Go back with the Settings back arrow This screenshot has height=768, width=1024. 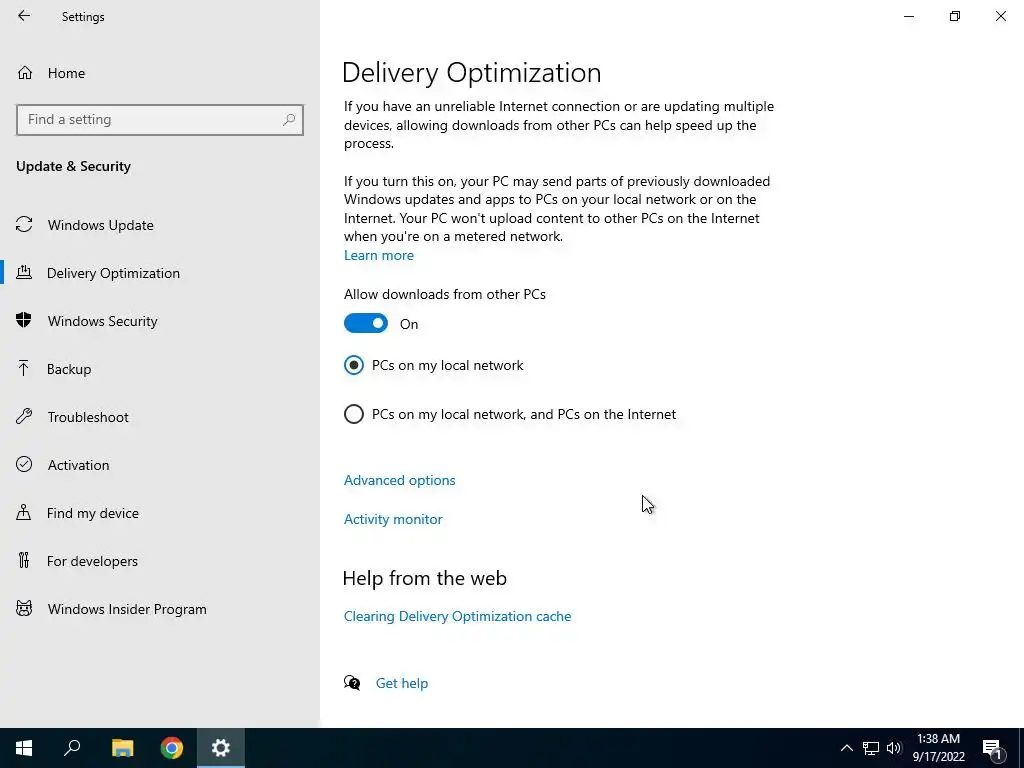click(x=24, y=16)
